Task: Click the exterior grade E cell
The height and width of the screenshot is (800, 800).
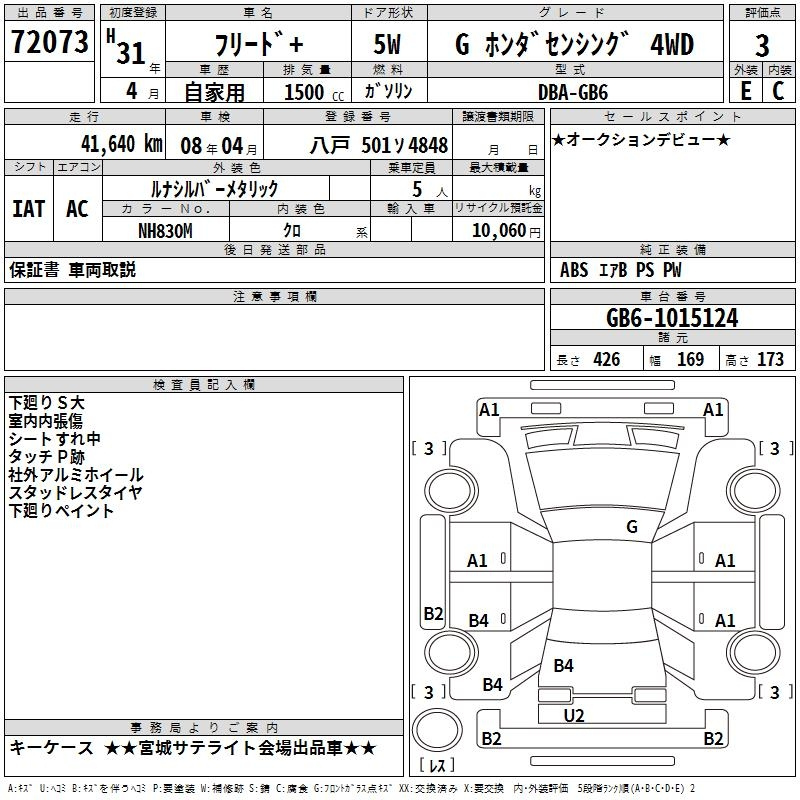Action: tap(745, 90)
